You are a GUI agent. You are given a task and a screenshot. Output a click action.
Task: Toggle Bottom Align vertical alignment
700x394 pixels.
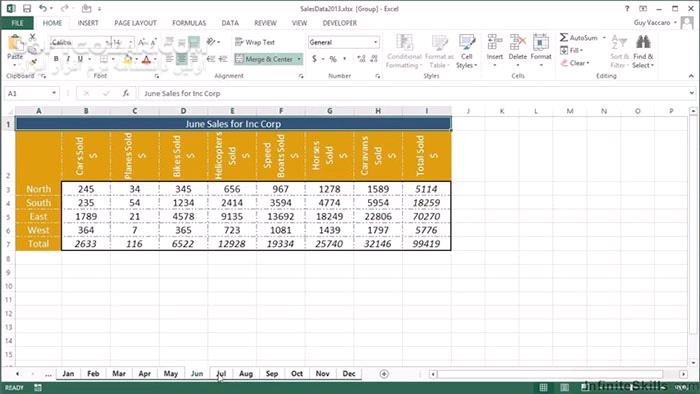click(x=194, y=42)
